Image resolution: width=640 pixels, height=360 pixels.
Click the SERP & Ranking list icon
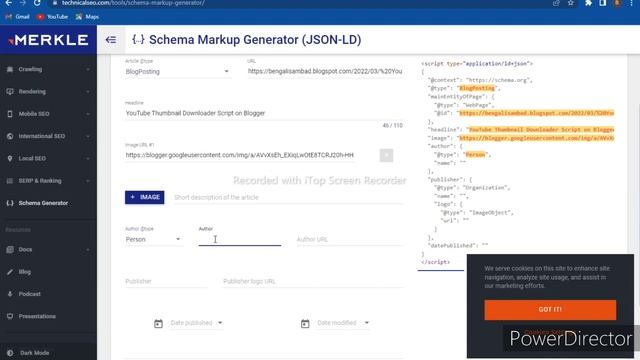10,180
